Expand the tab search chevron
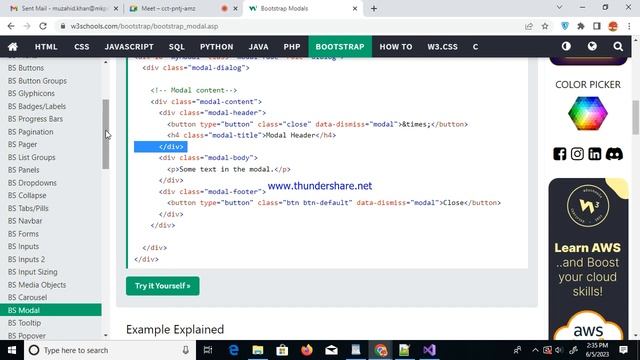The height and width of the screenshot is (360, 640). tap(560, 7)
